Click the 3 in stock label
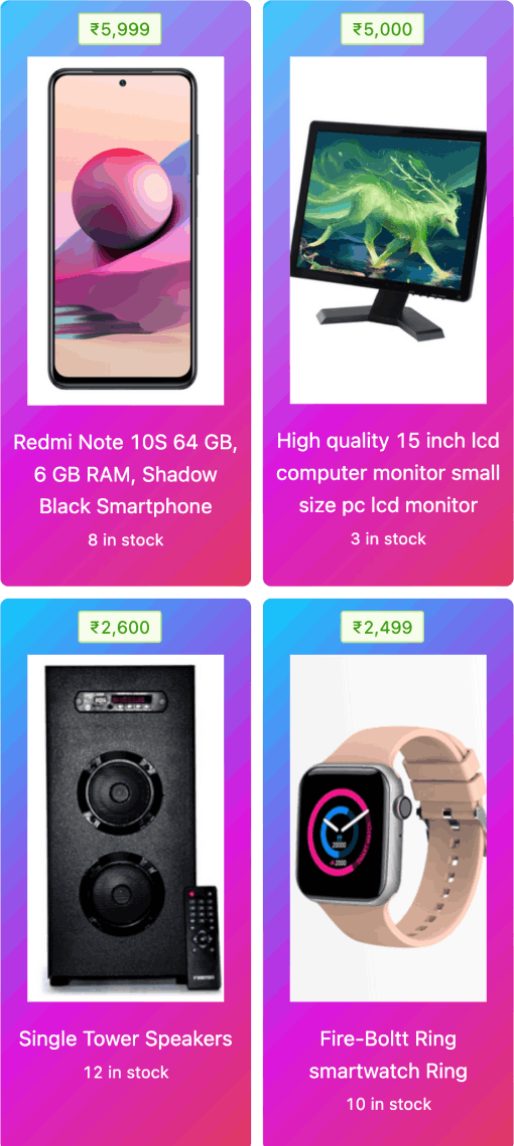 (388, 539)
